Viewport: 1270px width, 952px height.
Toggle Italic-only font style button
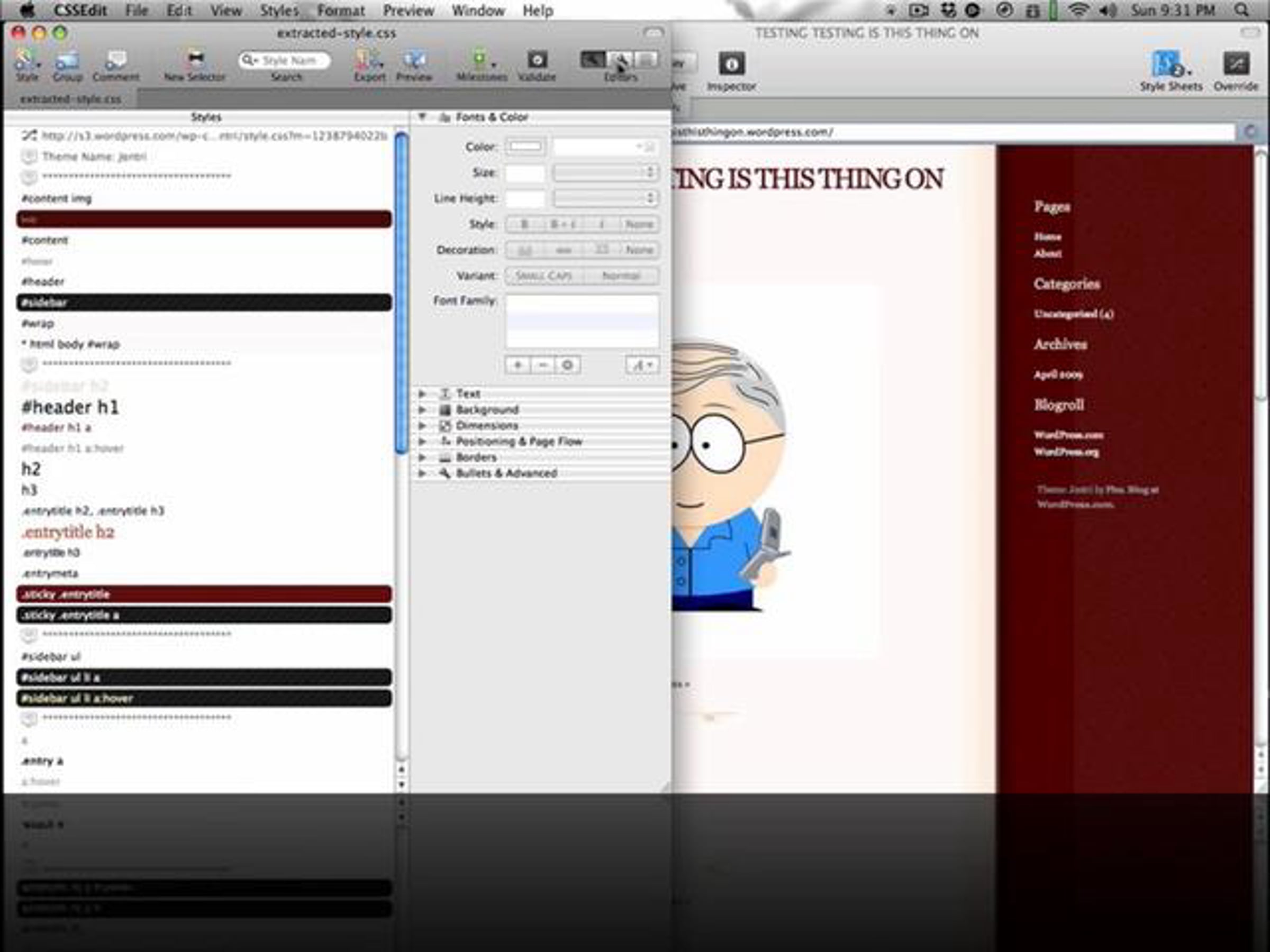(x=601, y=224)
